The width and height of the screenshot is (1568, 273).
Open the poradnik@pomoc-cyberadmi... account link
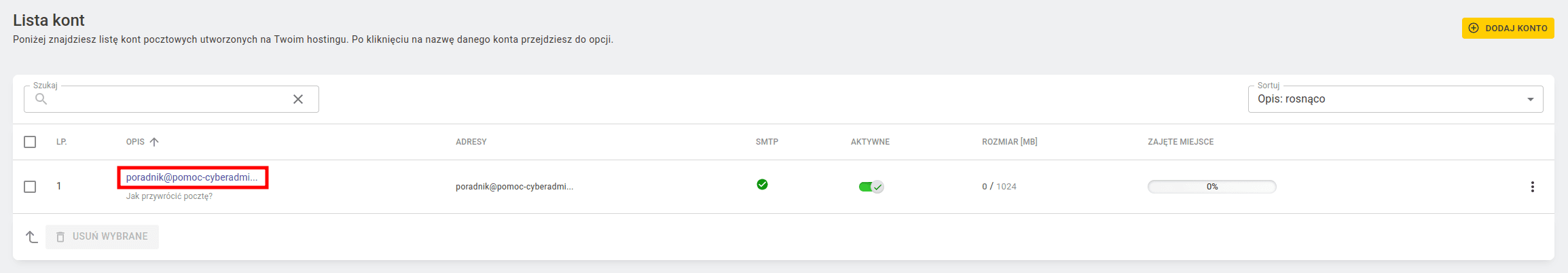(x=192, y=177)
